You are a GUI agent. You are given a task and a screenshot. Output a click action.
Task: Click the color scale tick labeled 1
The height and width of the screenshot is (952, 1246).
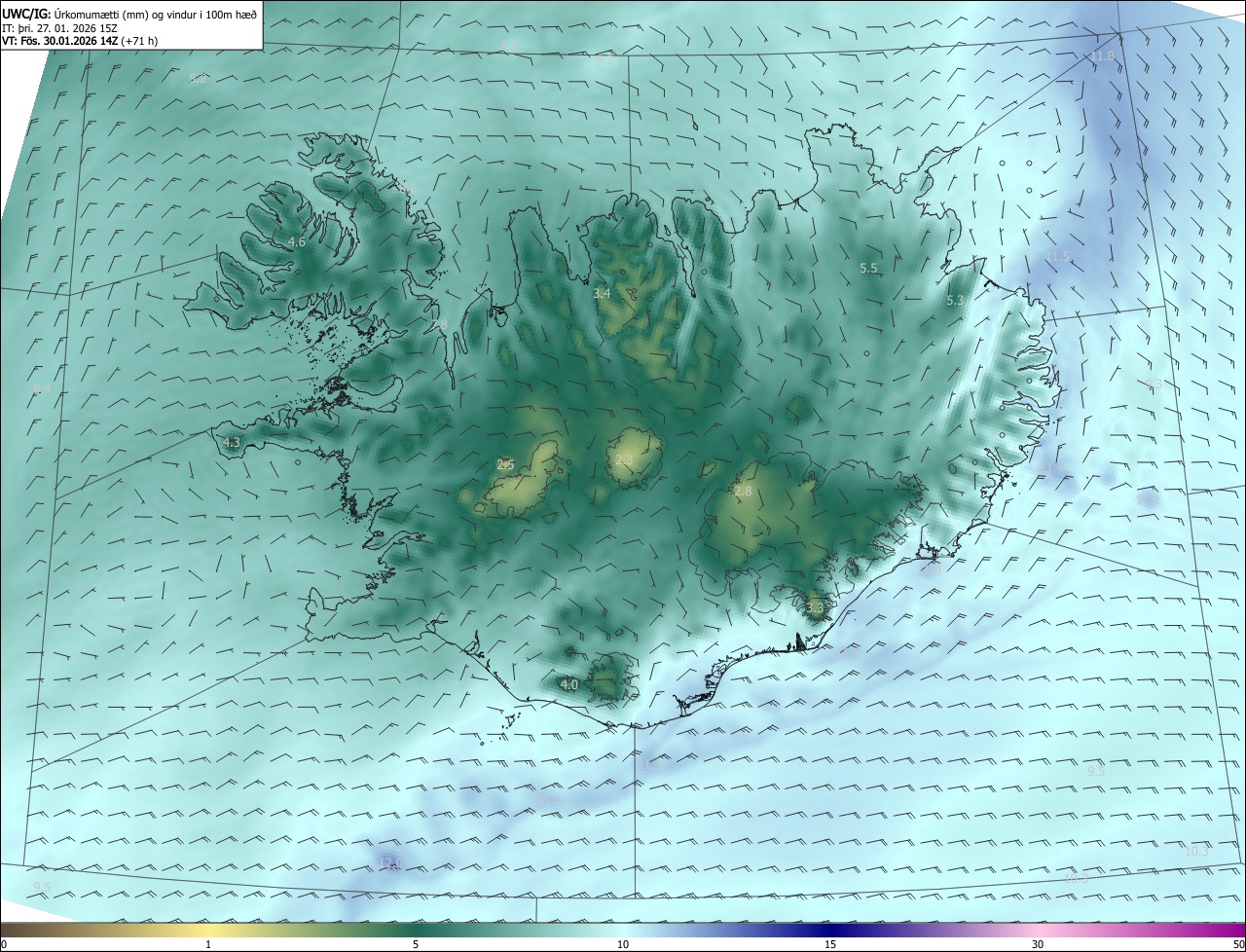[208, 944]
